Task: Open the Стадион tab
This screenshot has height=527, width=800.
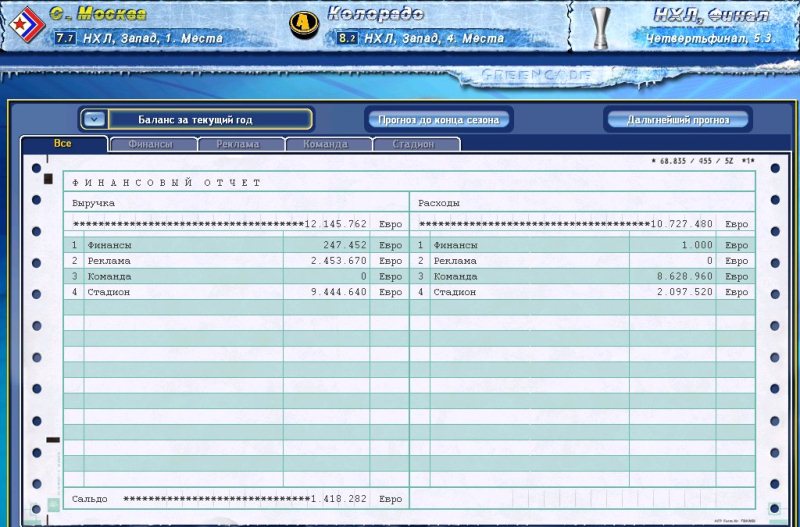Action: [412, 144]
